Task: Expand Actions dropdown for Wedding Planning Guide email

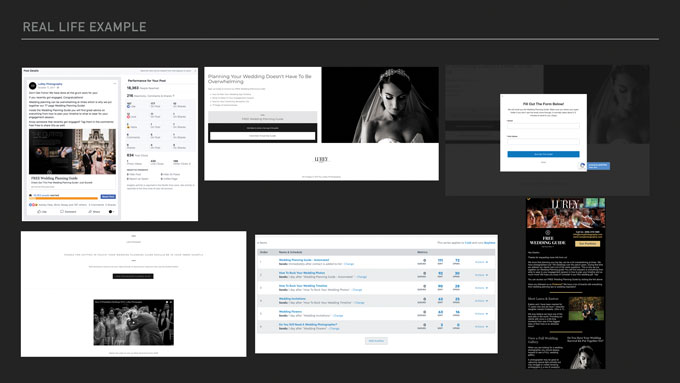Action: 481,262
